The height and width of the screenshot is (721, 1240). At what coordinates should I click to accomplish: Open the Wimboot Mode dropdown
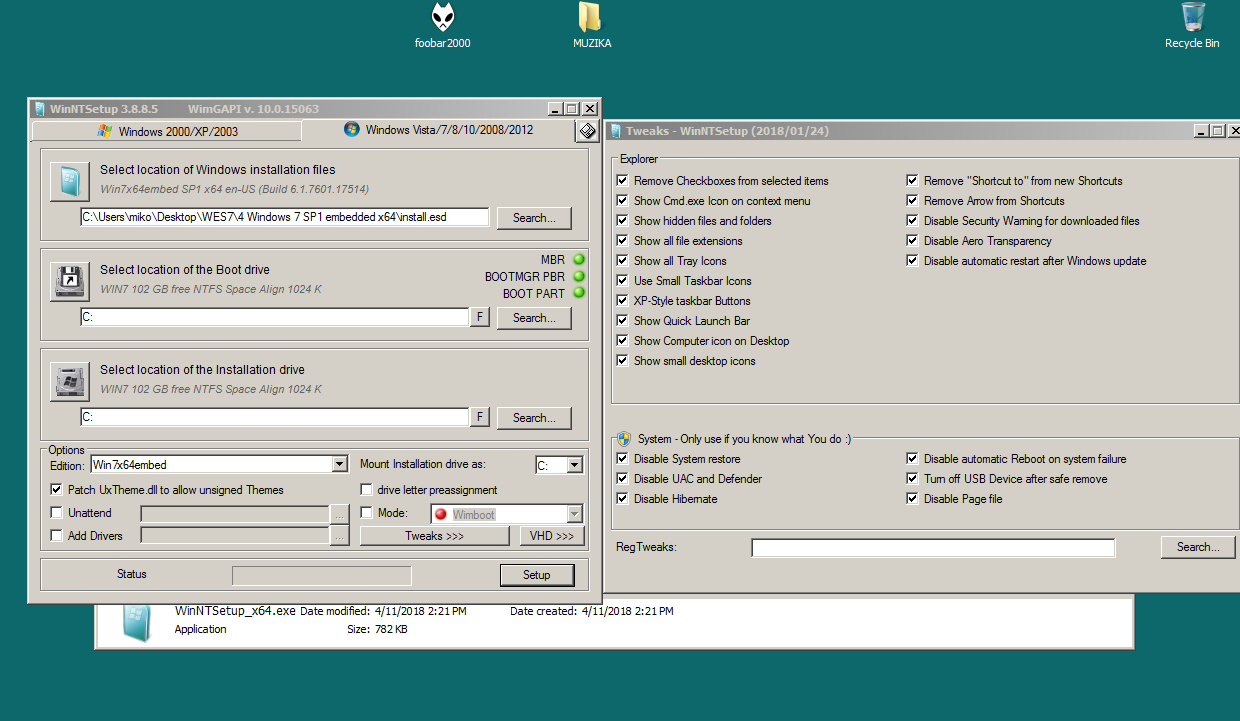(574, 514)
